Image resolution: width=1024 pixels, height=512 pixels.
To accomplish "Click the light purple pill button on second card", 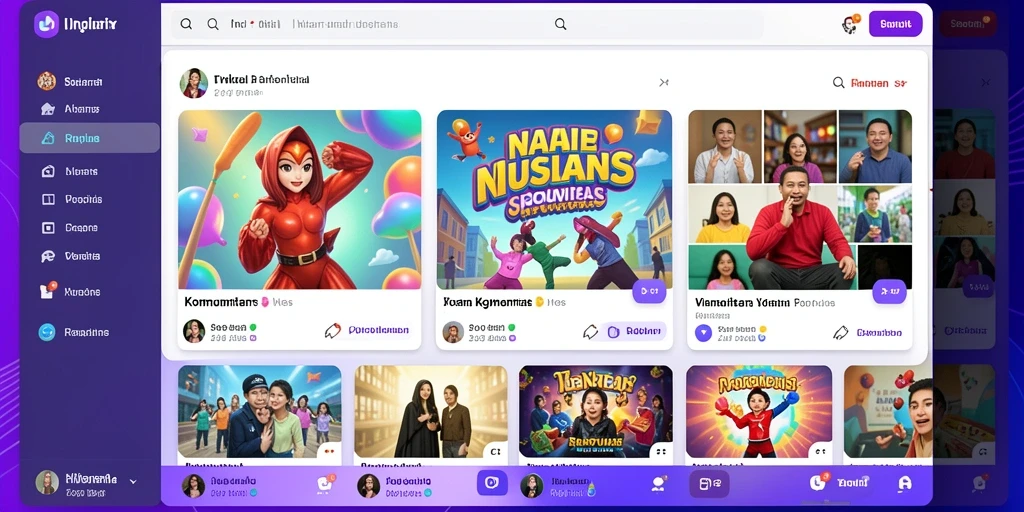I will click(x=634, y=332).
